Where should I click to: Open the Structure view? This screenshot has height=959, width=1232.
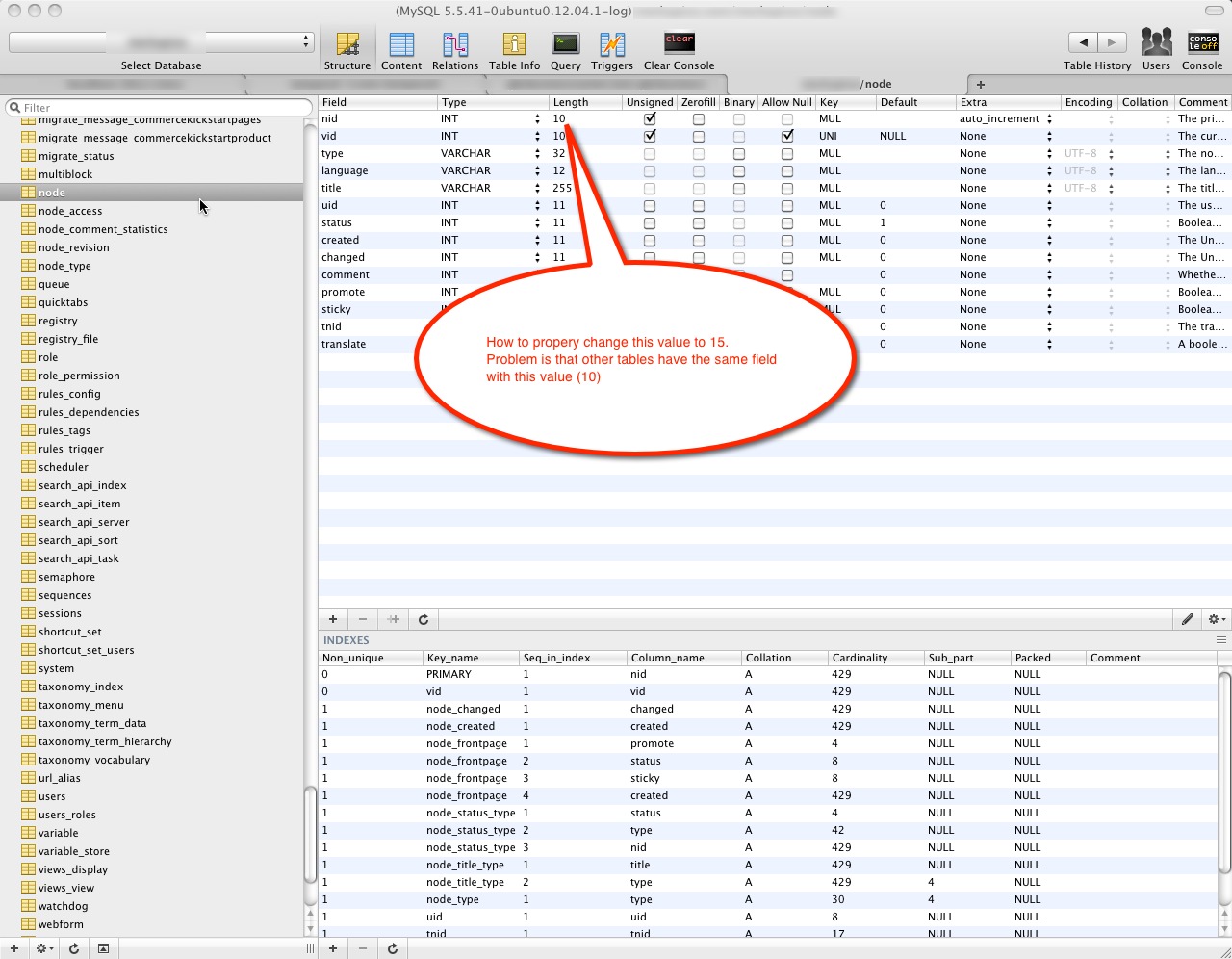[347, 51]
